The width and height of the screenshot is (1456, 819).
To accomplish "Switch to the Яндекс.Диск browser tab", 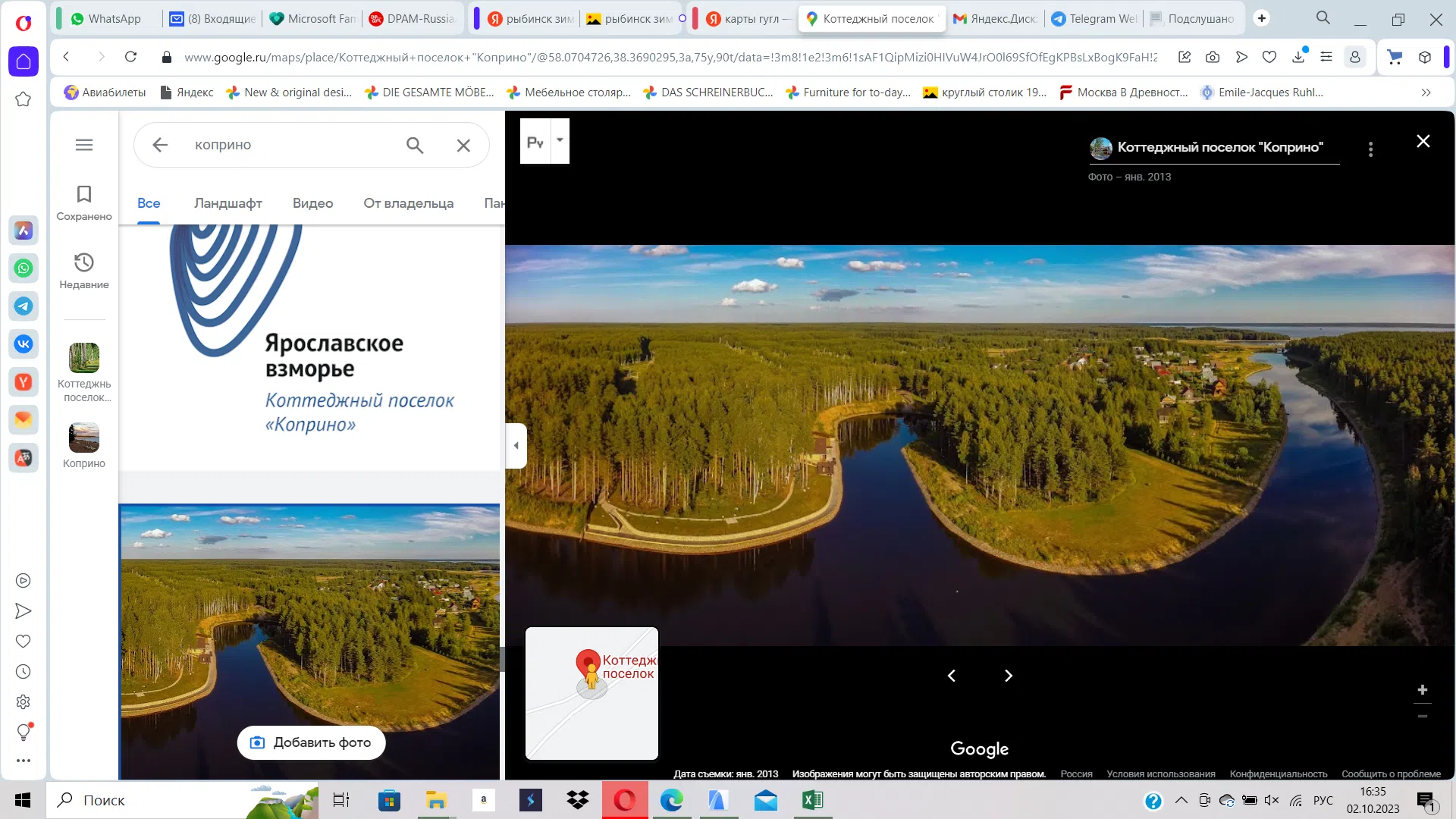I will [995, 18].
